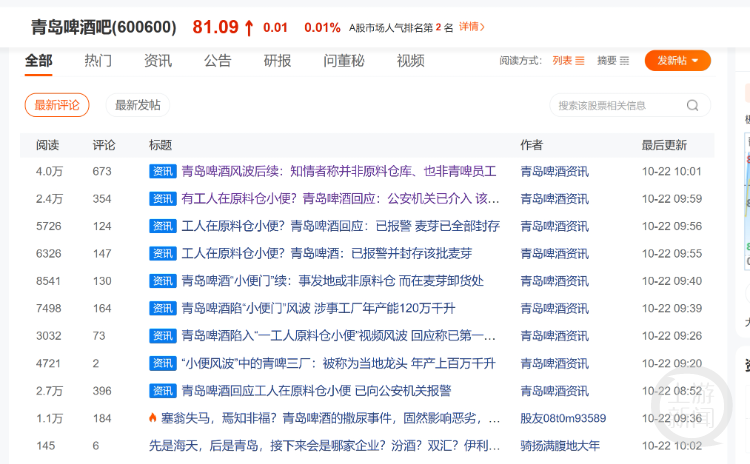The height and width of the screenshot is (464, 750).
Task: Click the 资讯 tag on the 小便风波 post
Action: point(163,363)
